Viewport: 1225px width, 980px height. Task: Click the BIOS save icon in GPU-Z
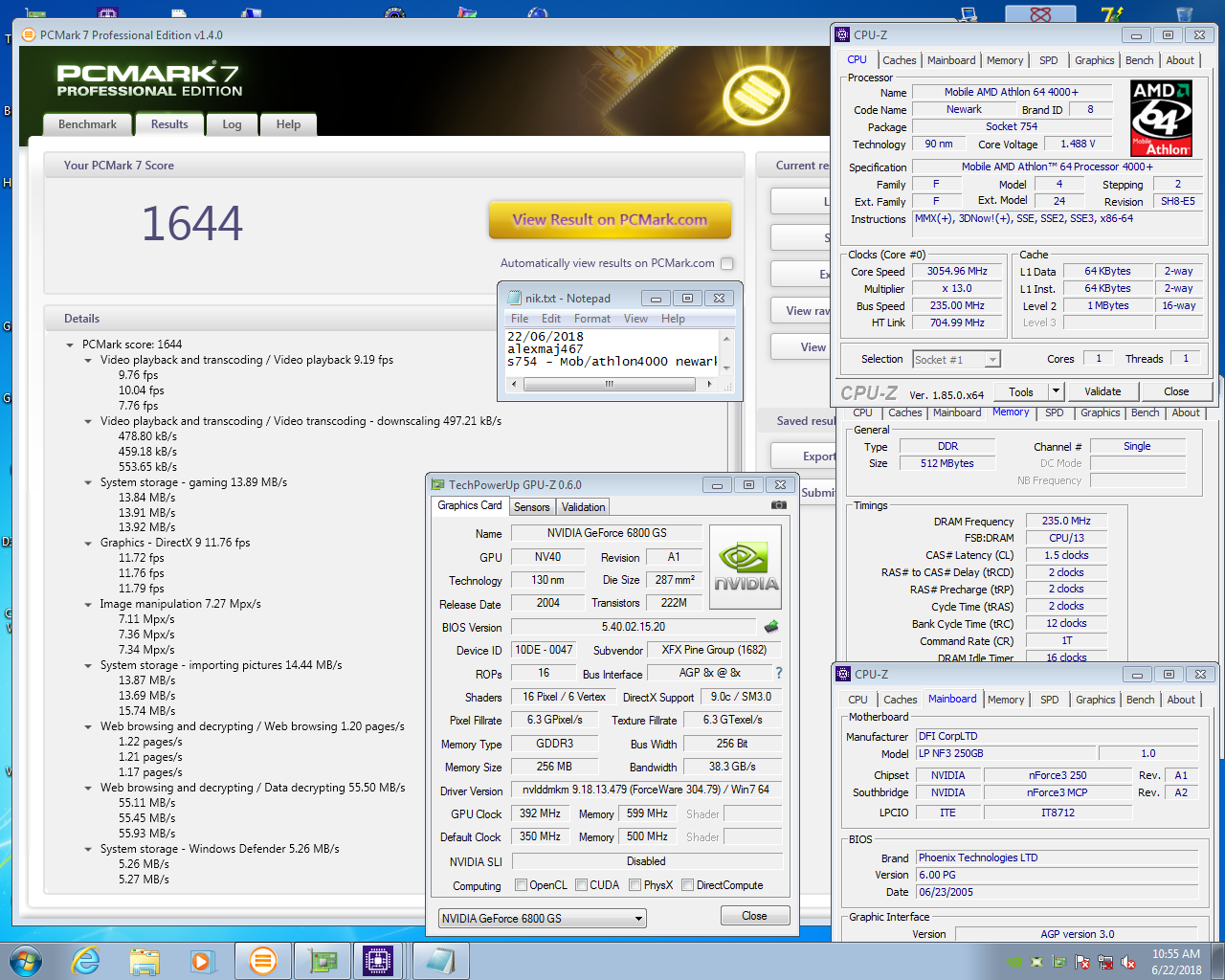point(771,627)
